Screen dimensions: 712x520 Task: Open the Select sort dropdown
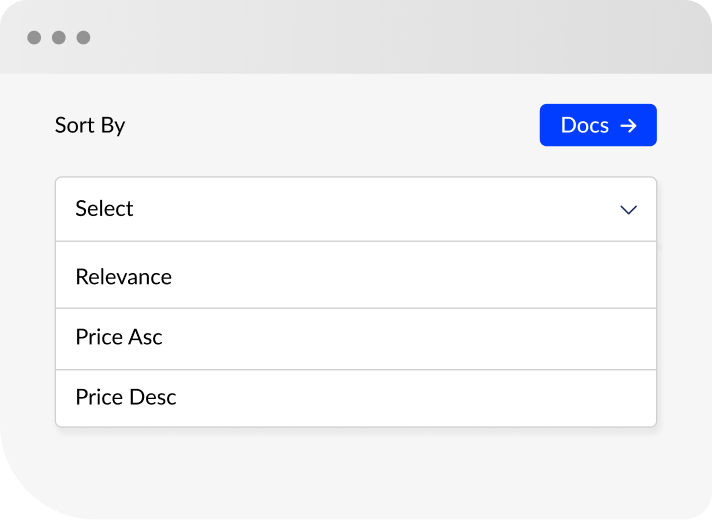(x=356, y=209)
